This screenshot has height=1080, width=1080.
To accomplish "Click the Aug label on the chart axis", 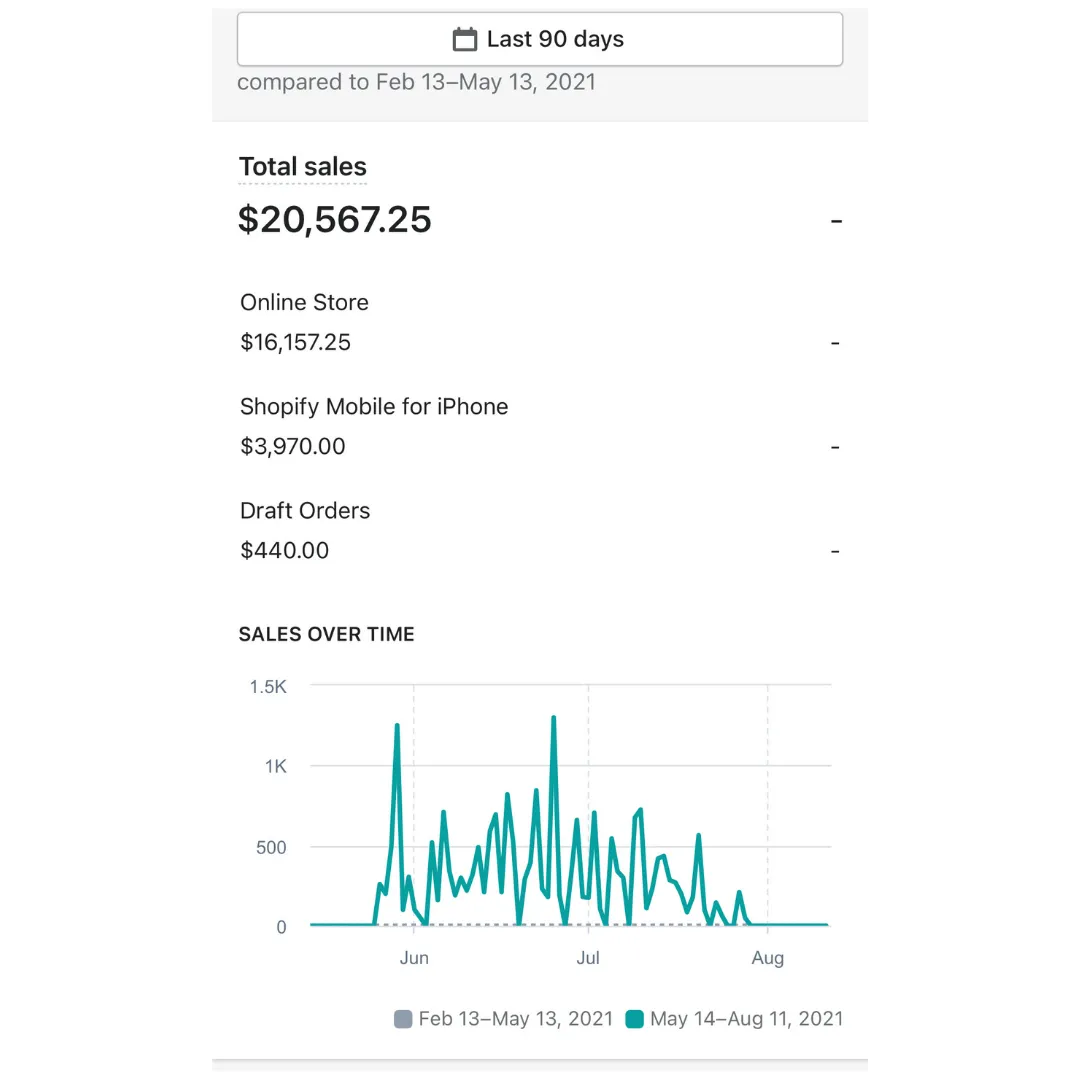I will pos(767,958).
